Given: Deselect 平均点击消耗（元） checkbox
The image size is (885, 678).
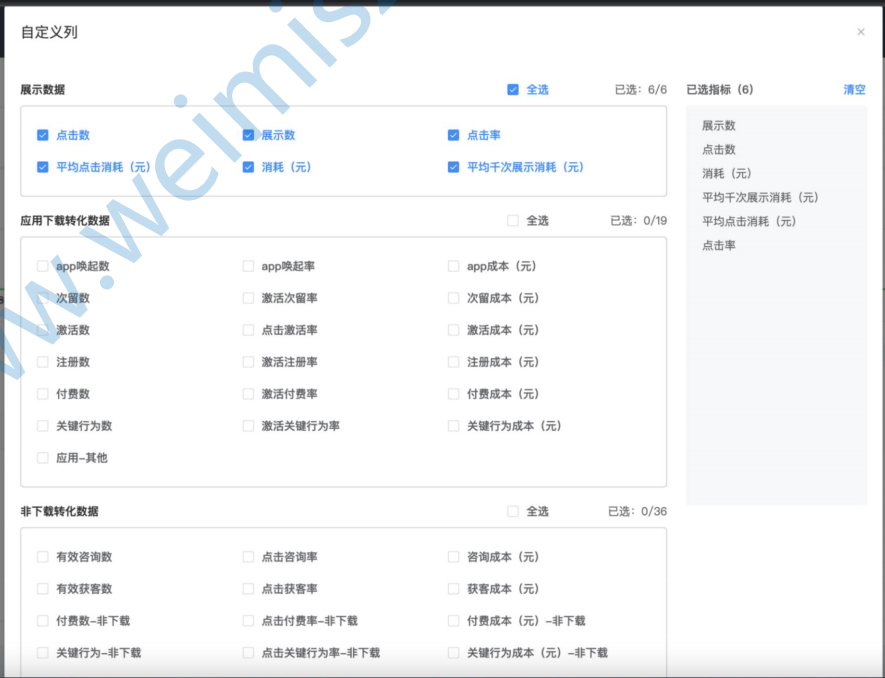Looking at the screenshot, I should click(x=43, y=167).
